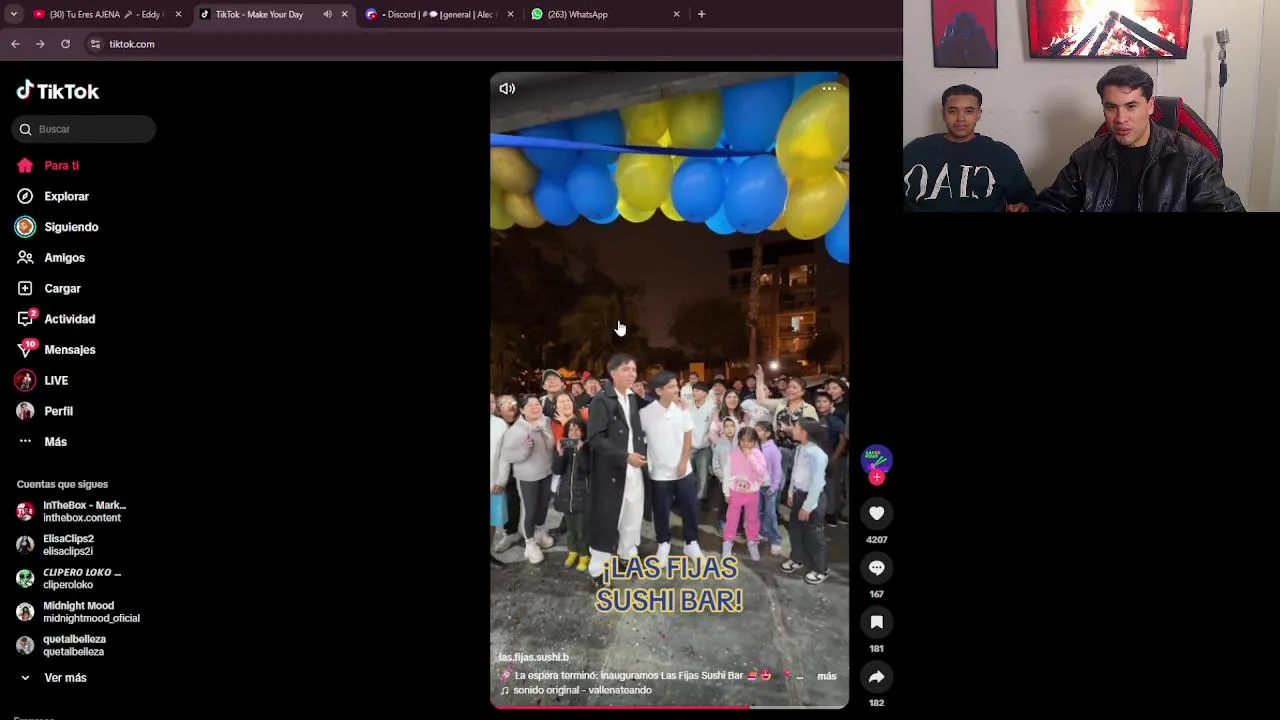Go back in browser
The image size is (1280, 720).
(15, 44)
